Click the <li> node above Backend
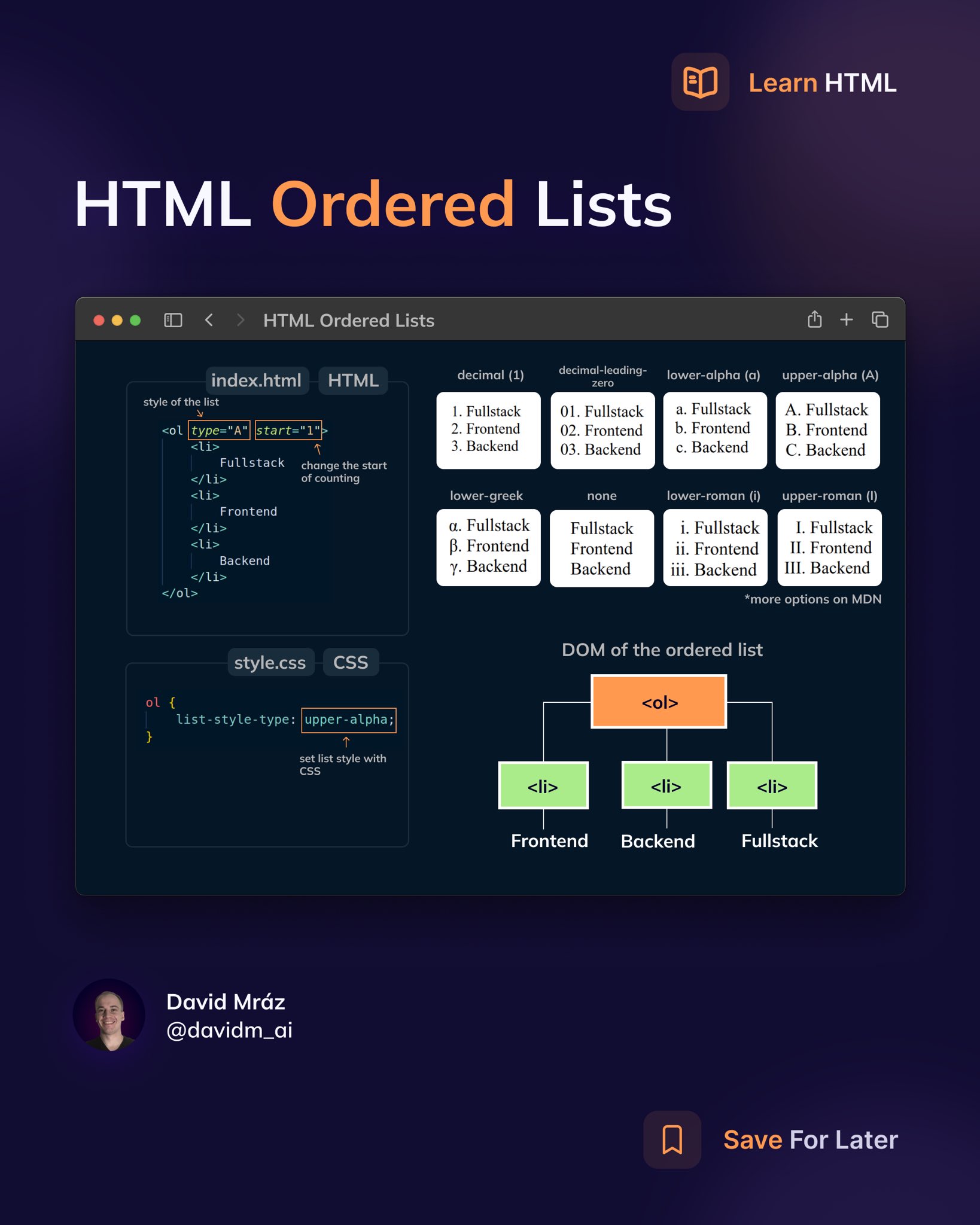 [666, 785]
